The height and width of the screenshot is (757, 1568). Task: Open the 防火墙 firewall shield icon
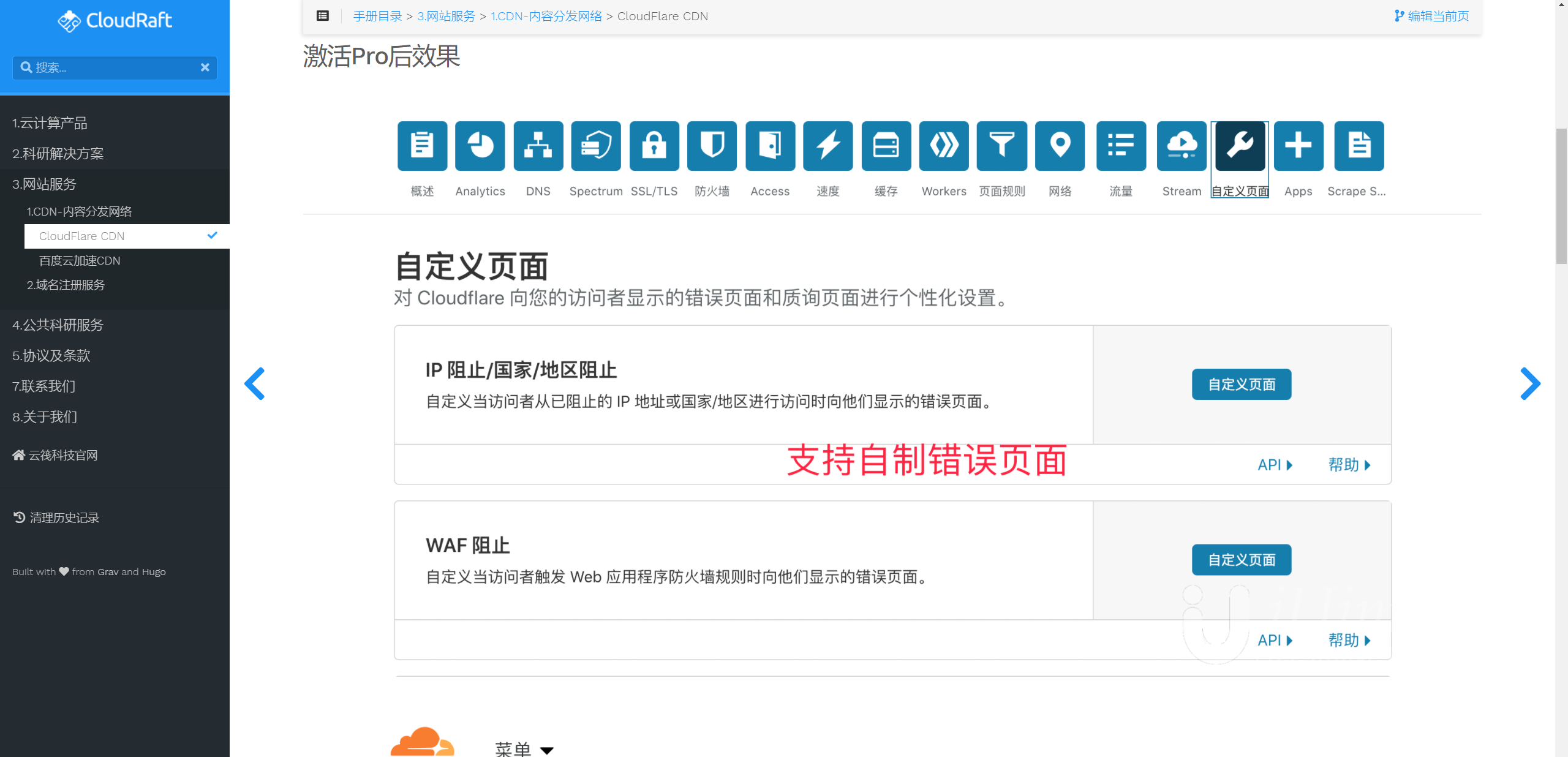click(712, 146)
